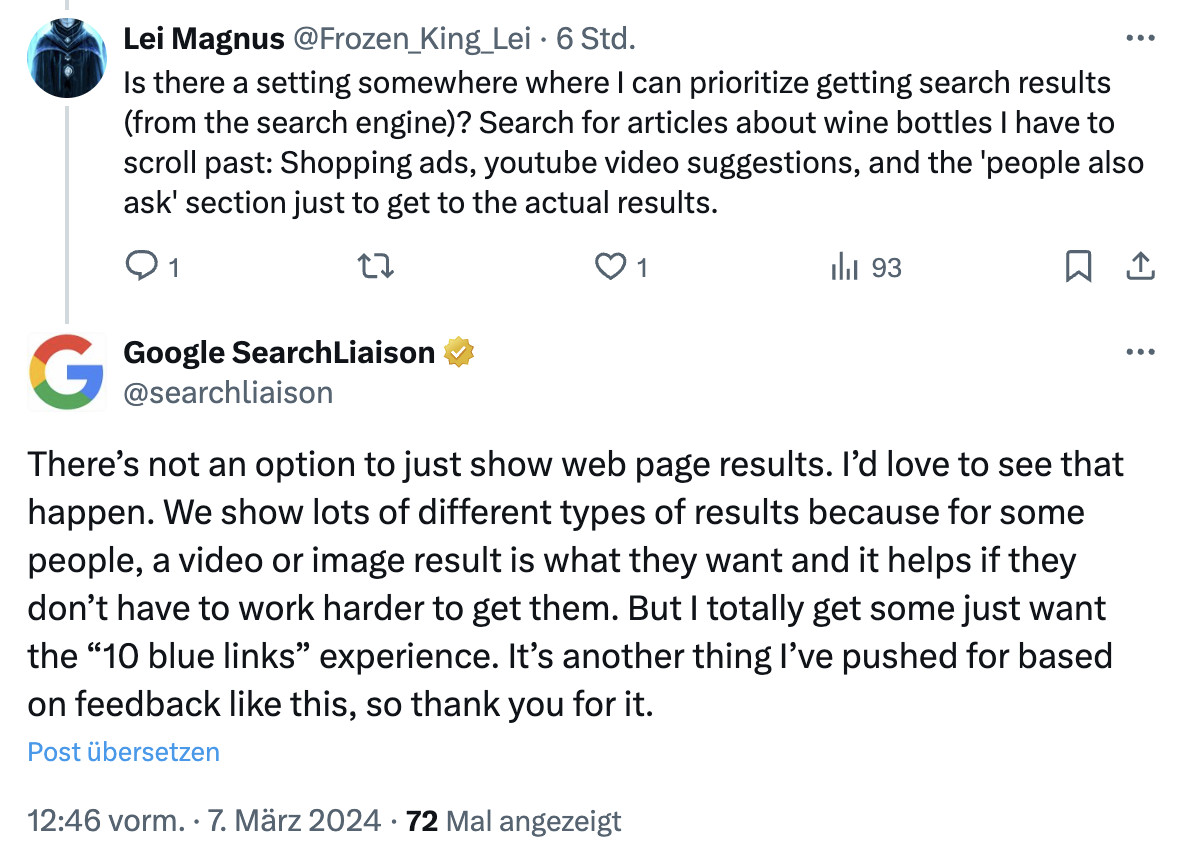This screenshot has height=864, width=1180.
Task: Reply to Lei Magnus's tweet
Action: (144, 267)
